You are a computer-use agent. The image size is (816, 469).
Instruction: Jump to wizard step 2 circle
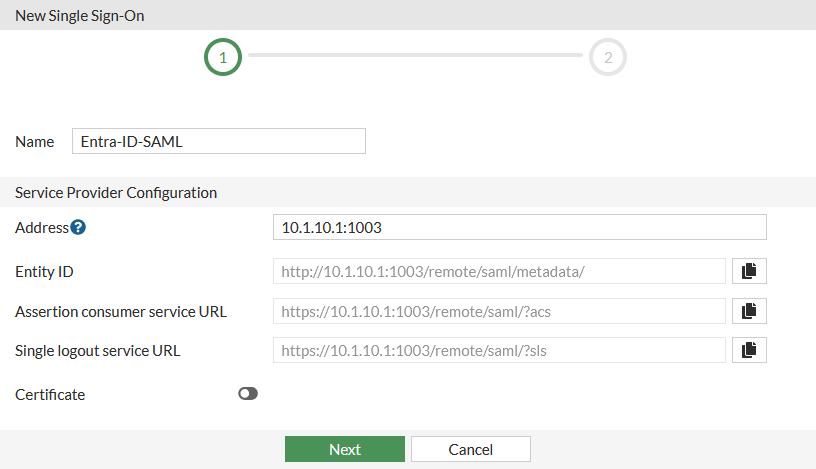pos(608,58)
